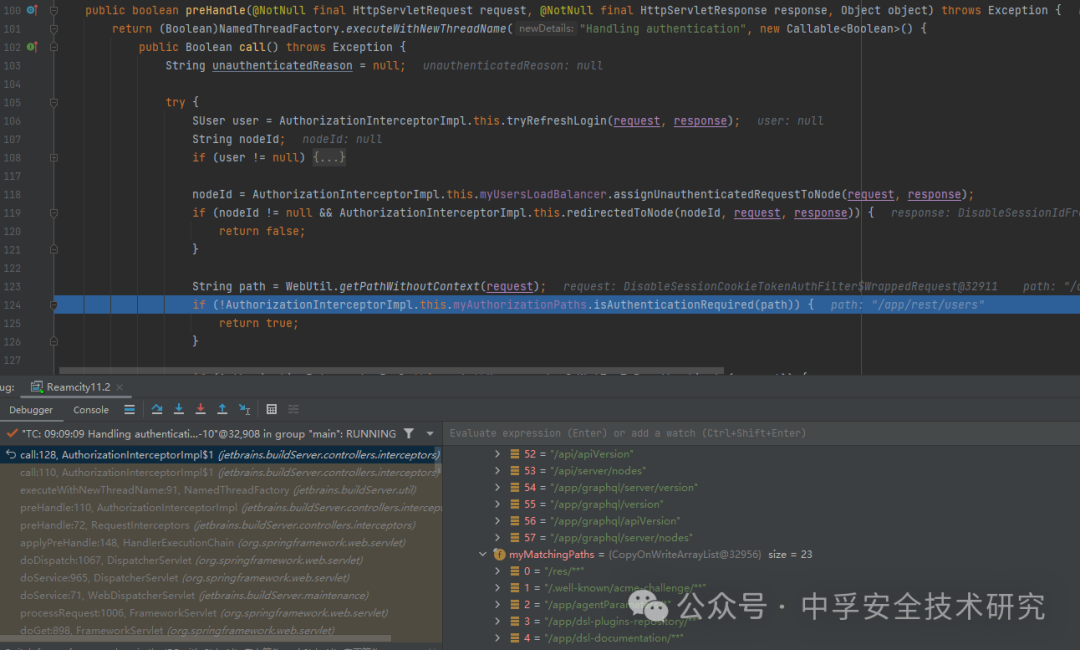The height and width of the screenshot is (650, 1080).
Task: Click the Step Over debugger icon
Action: (157, 409)
